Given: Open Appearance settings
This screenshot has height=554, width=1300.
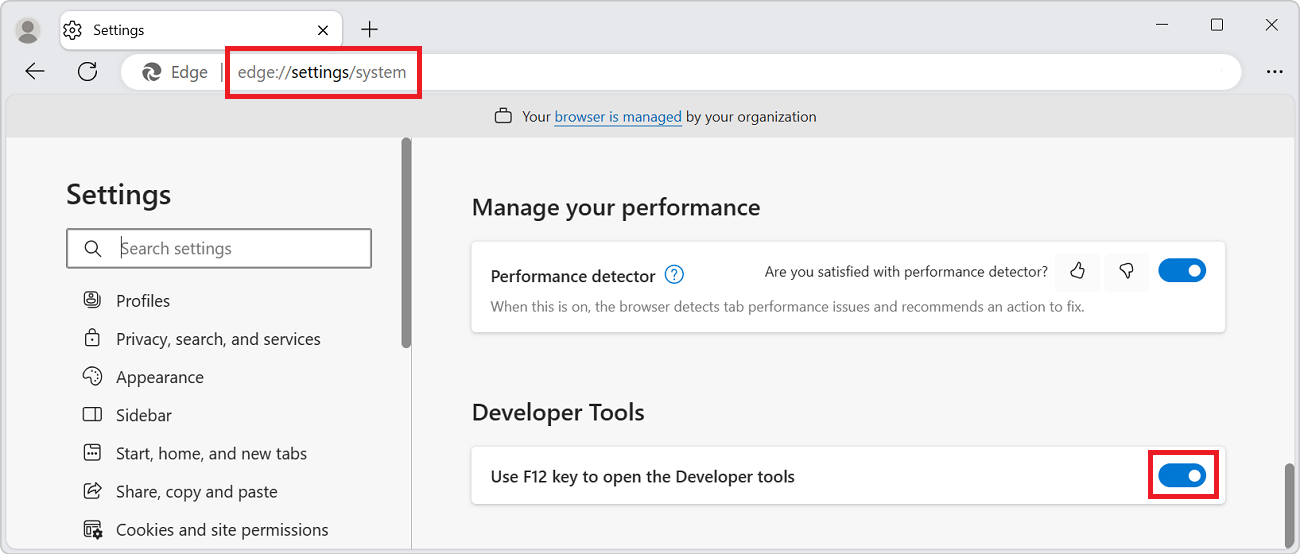Looking at the screenshot, I should pos(160,377).
